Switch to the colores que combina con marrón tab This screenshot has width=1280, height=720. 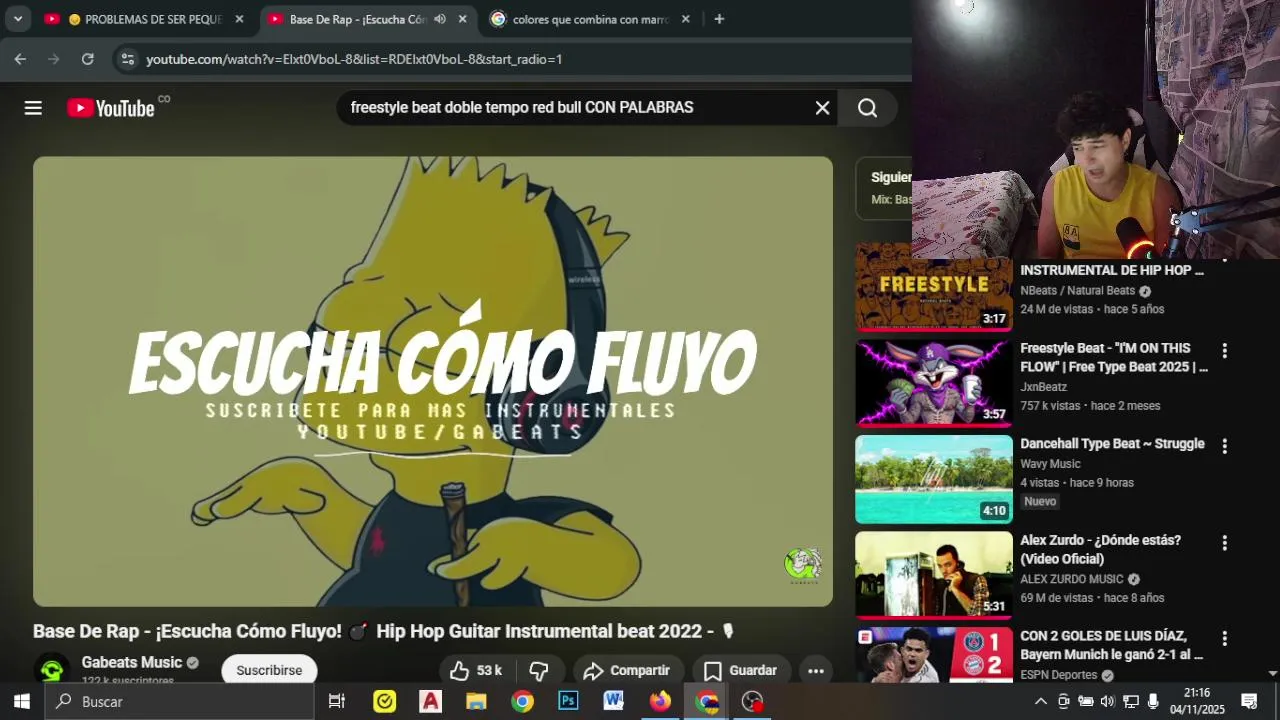(590, 19)
